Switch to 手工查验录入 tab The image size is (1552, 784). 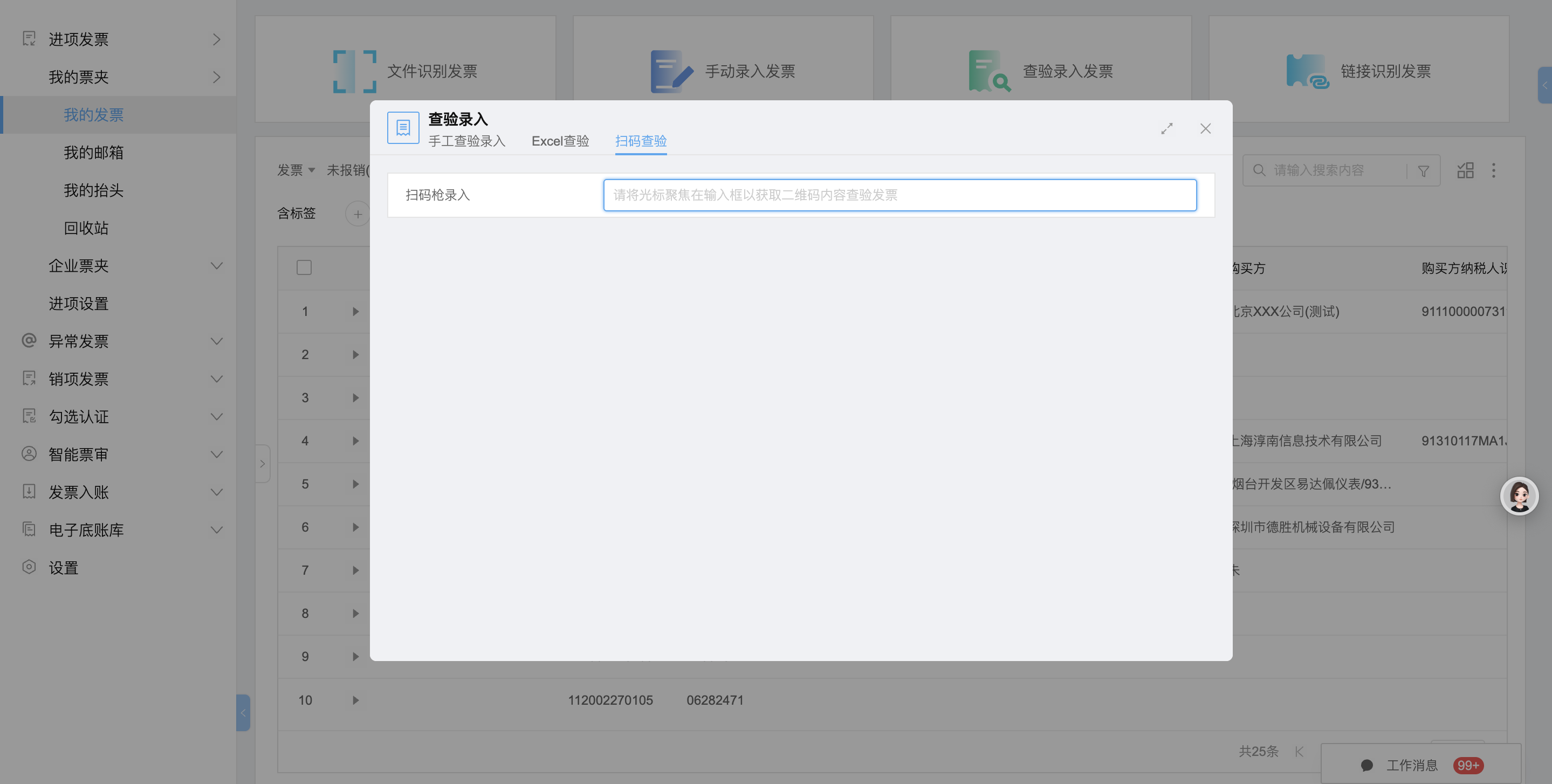point(467,141)
